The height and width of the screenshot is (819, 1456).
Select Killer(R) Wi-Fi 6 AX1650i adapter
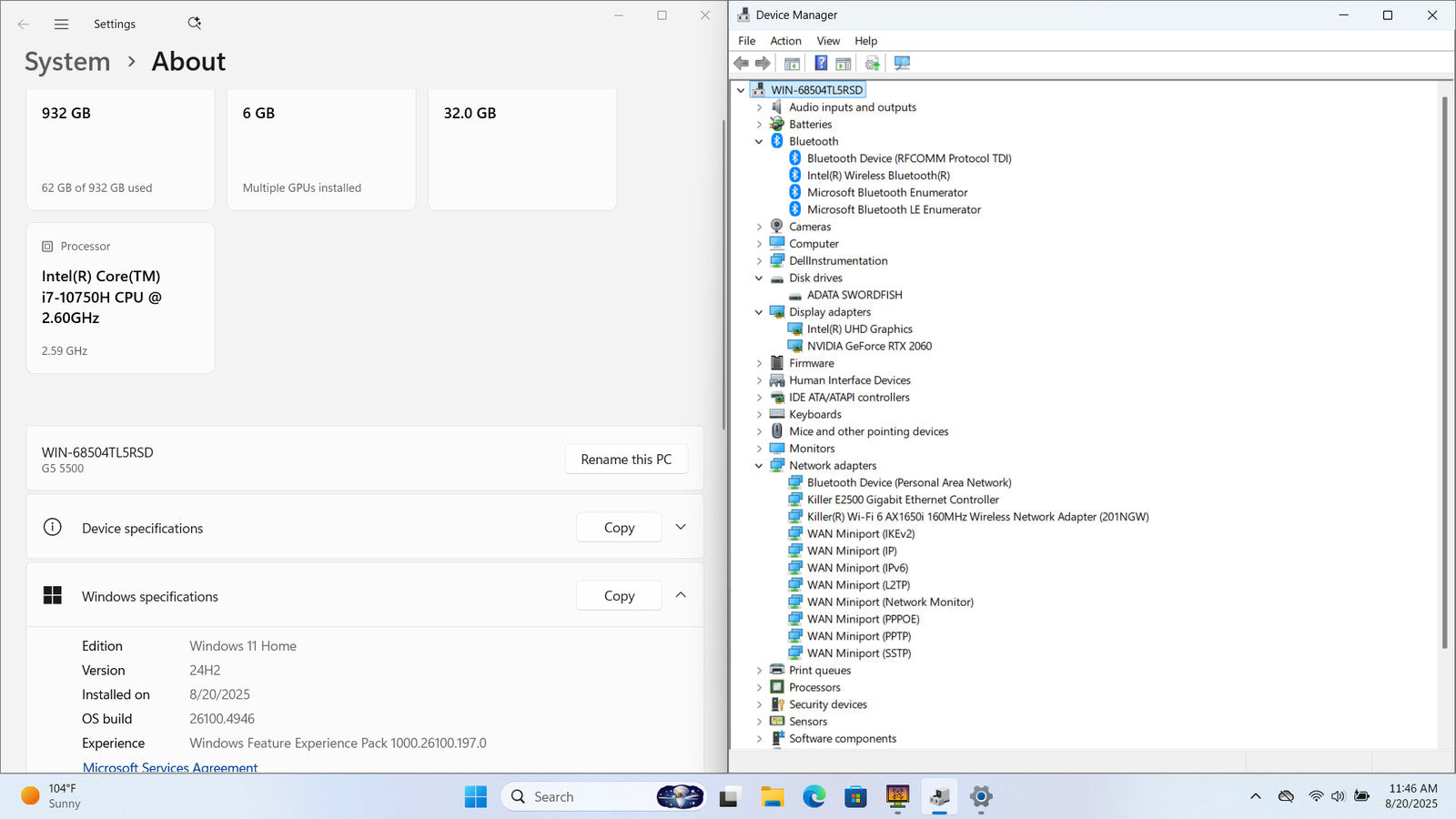[977, 517]
